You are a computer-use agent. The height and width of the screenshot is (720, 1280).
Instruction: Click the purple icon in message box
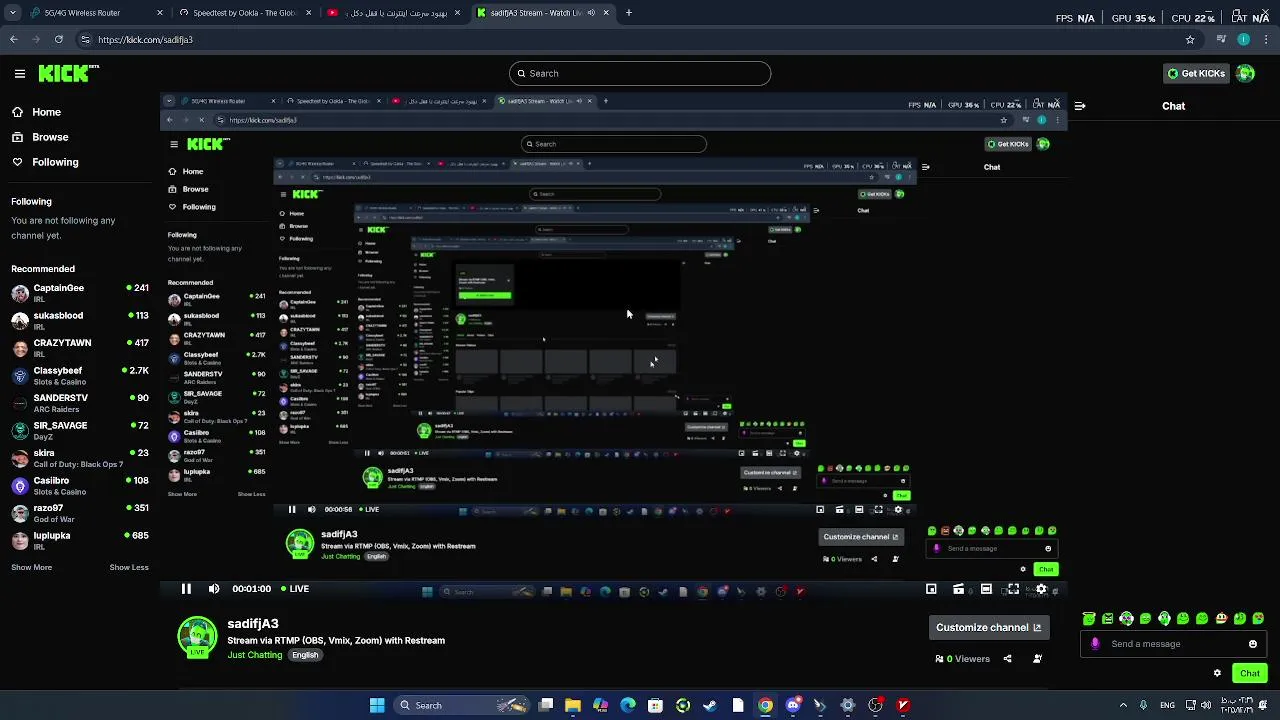(x=1095, y=644)
